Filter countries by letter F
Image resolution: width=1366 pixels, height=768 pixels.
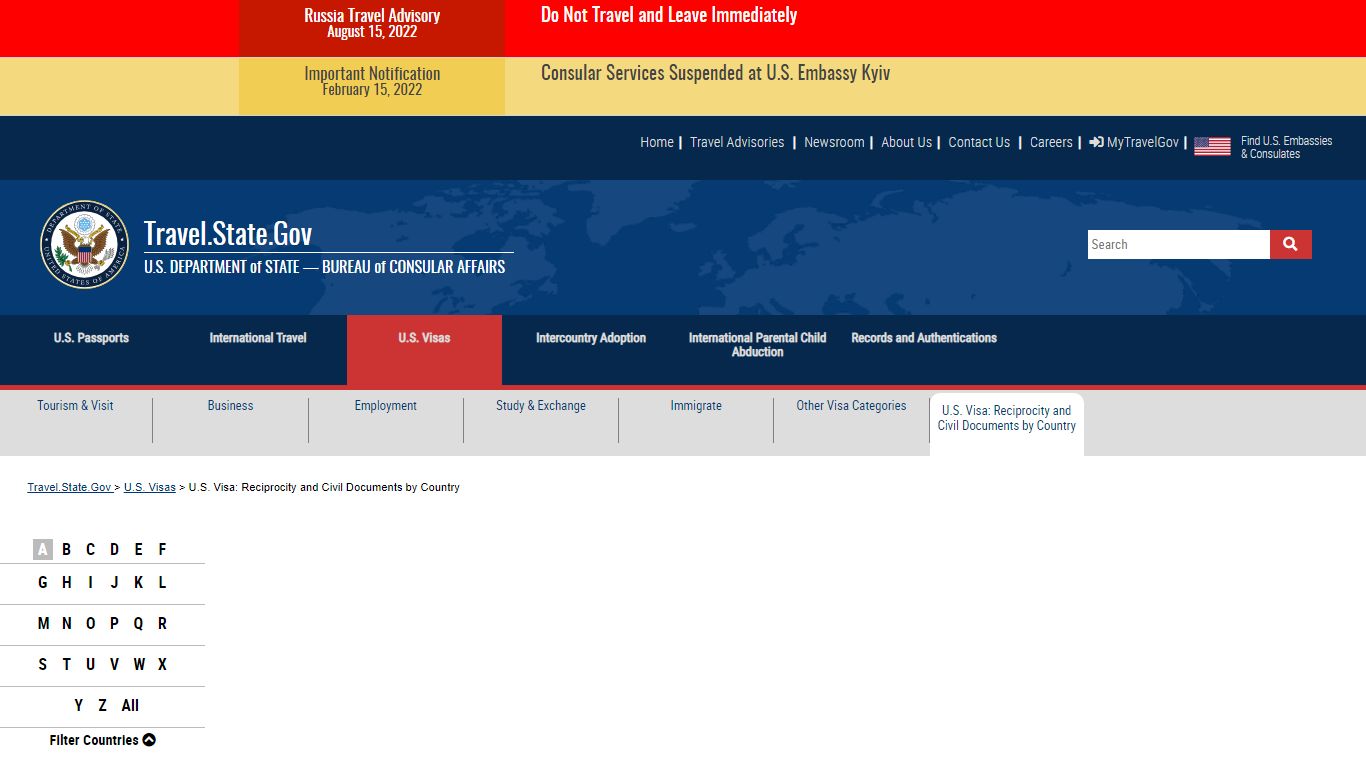coord(162,549)
